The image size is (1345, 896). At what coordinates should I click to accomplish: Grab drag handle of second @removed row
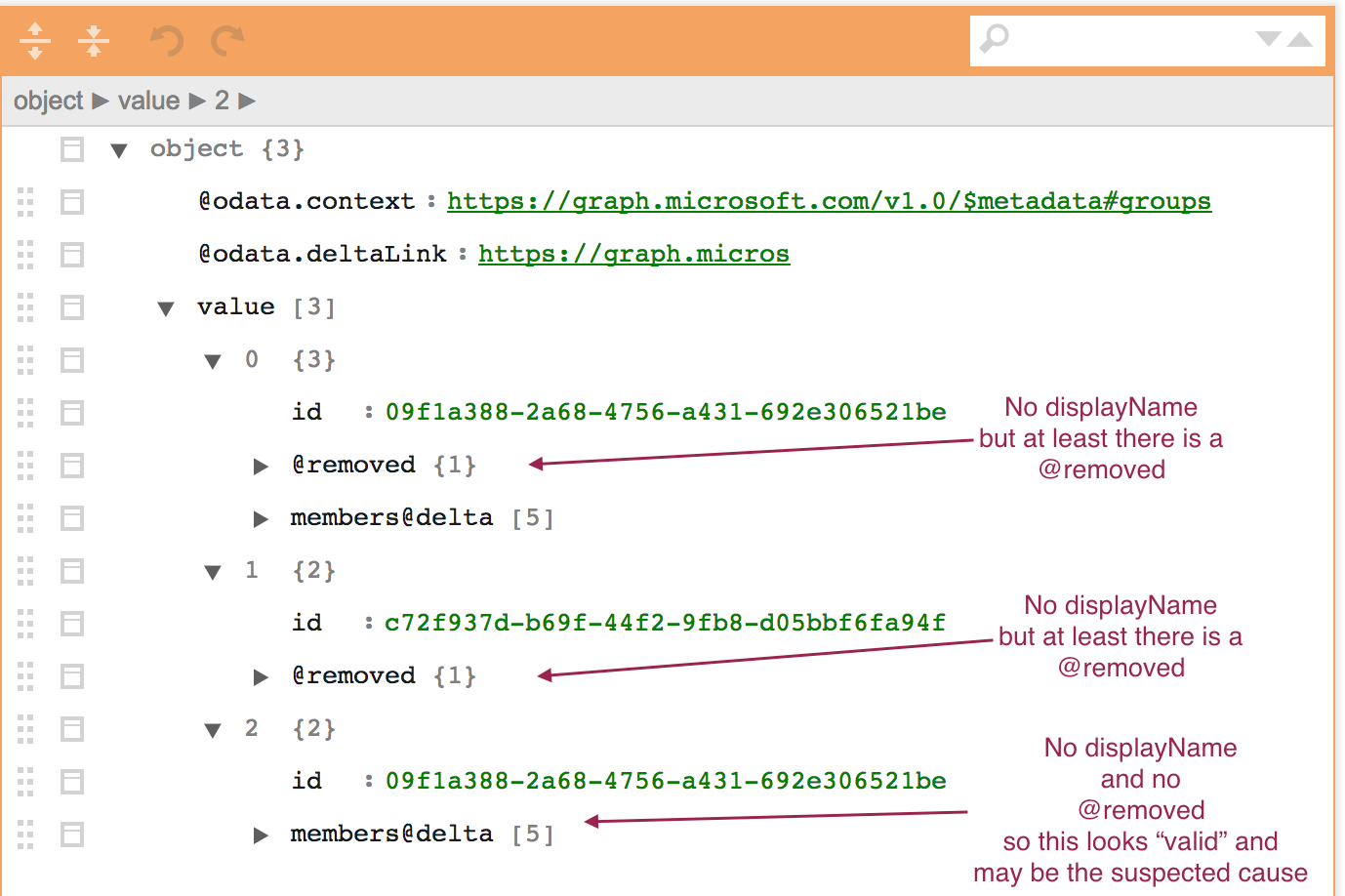(x=25, y=676)
